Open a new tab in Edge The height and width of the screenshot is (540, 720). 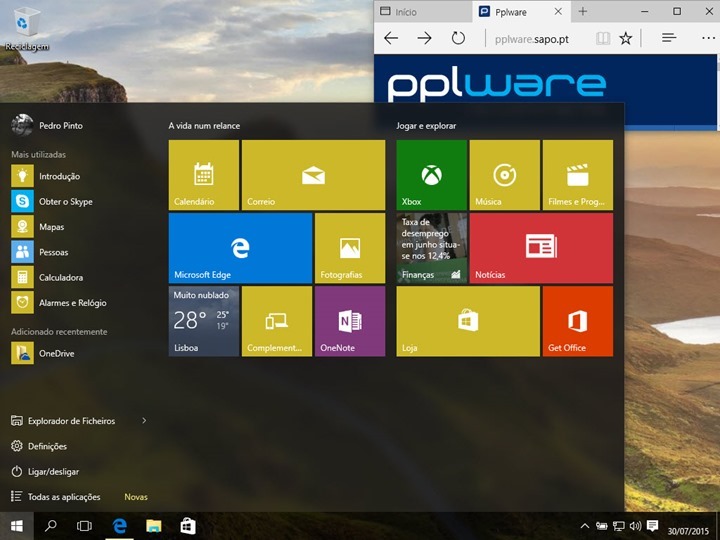pos(583,12)
